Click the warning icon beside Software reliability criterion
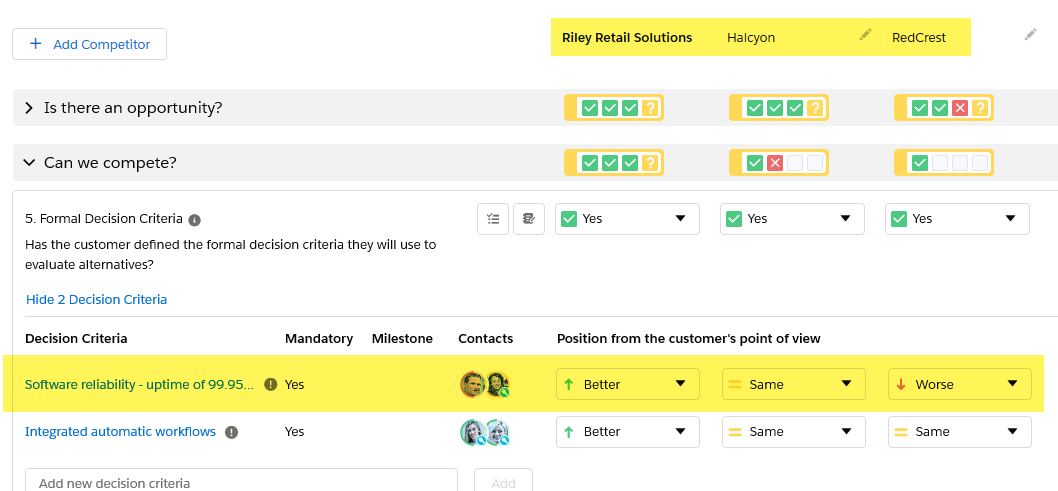1058x491 pixels. coord(271,384)
